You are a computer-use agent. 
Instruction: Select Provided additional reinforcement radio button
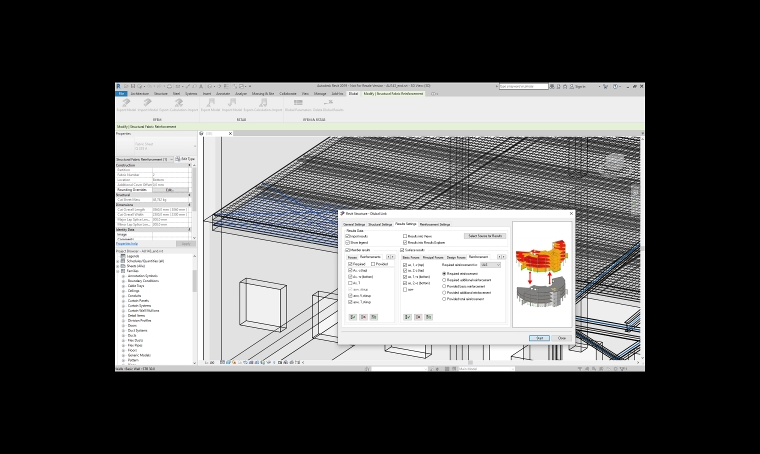point(444,293)
